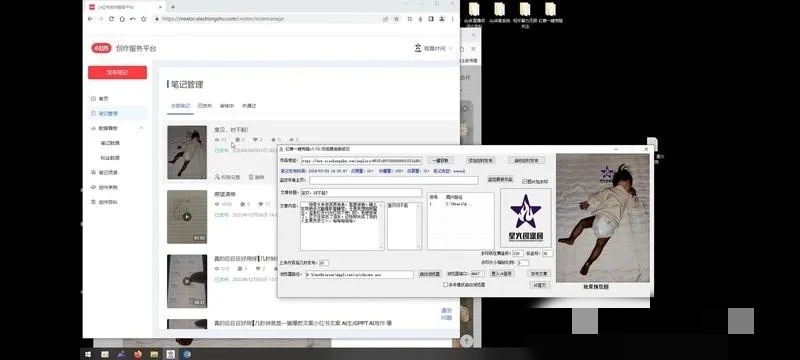Click the account avatar in page header
The image size is (800, 360).
pos(418,48)
